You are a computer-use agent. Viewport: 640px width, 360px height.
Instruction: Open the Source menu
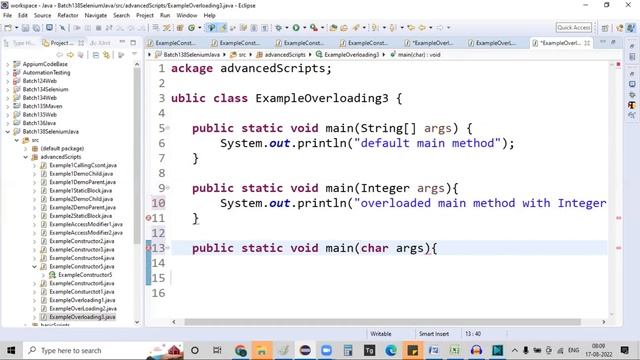coord(42,16)
